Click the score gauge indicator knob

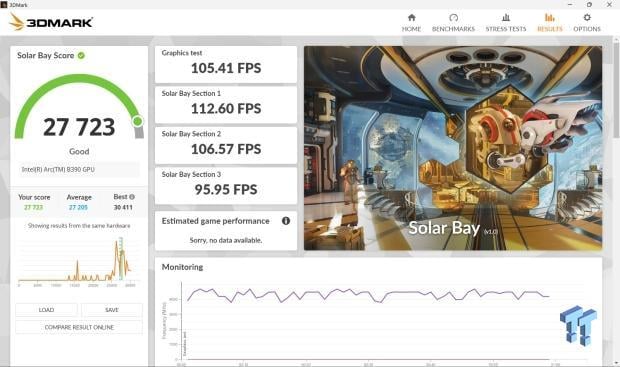pyautogui.click(x=138, y=121)
